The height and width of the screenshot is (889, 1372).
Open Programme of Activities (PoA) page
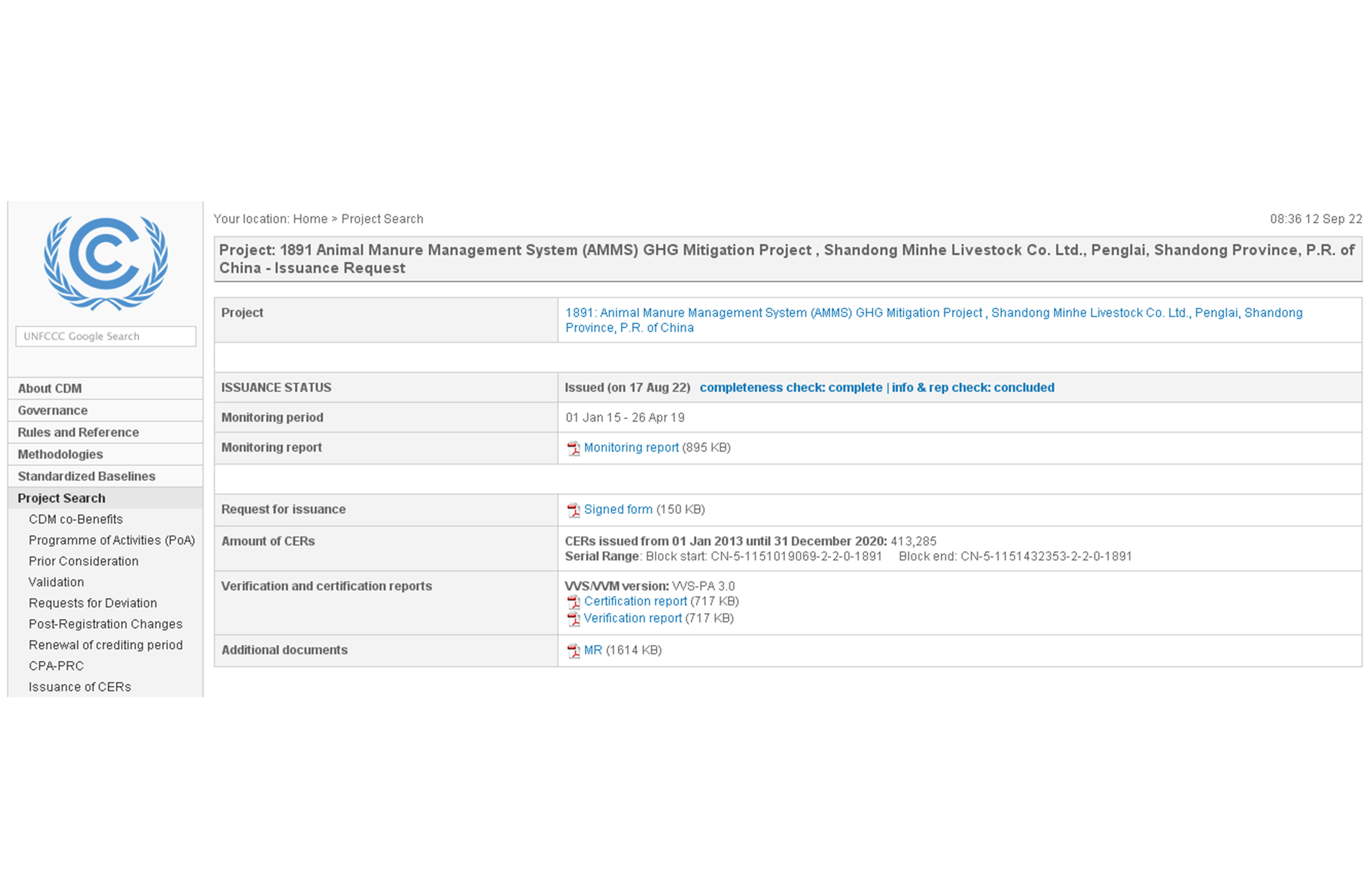pyautogui.click(x=112, y=540)
